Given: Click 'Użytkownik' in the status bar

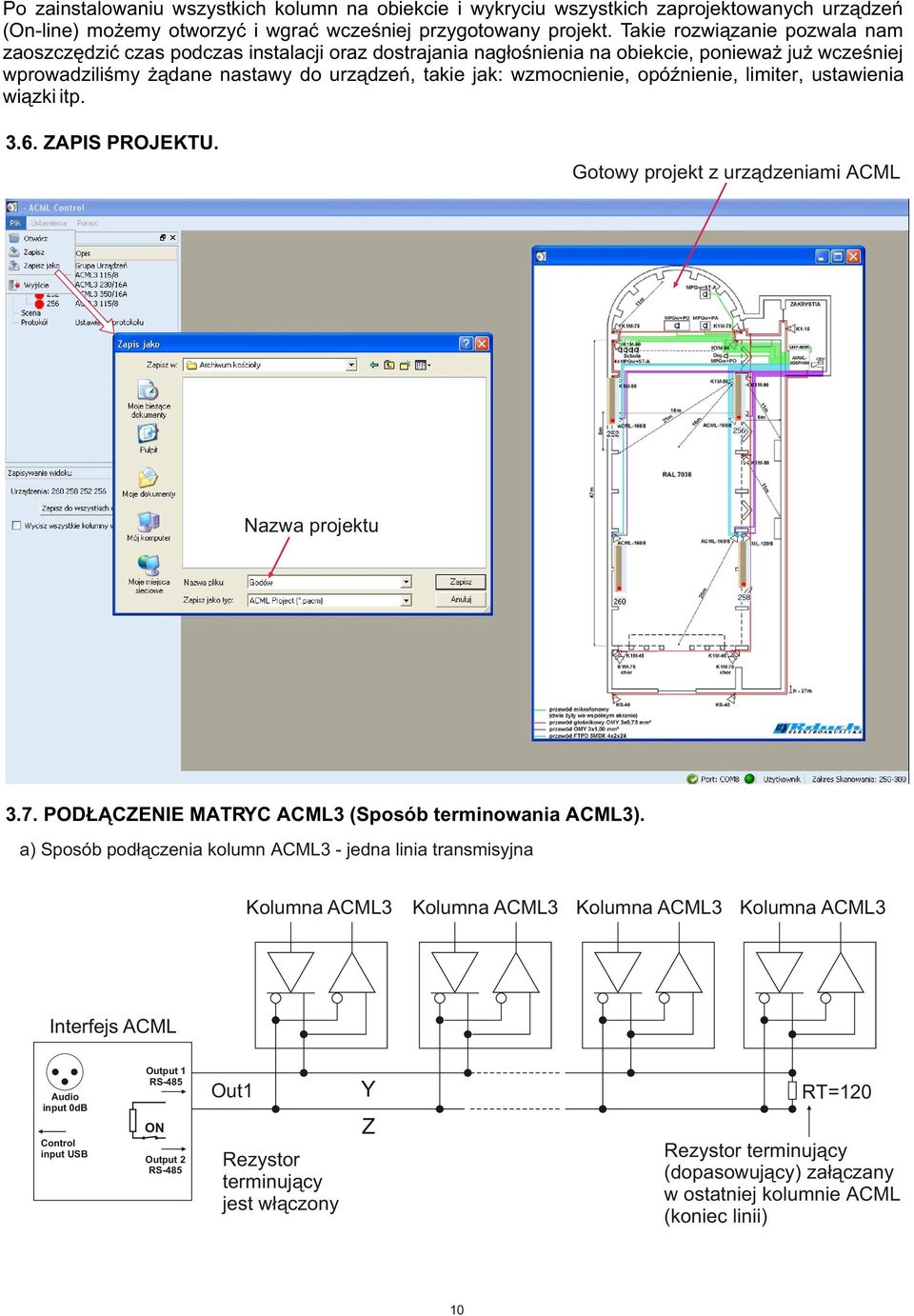Looking at the screenshot, I should click(782, 779).
